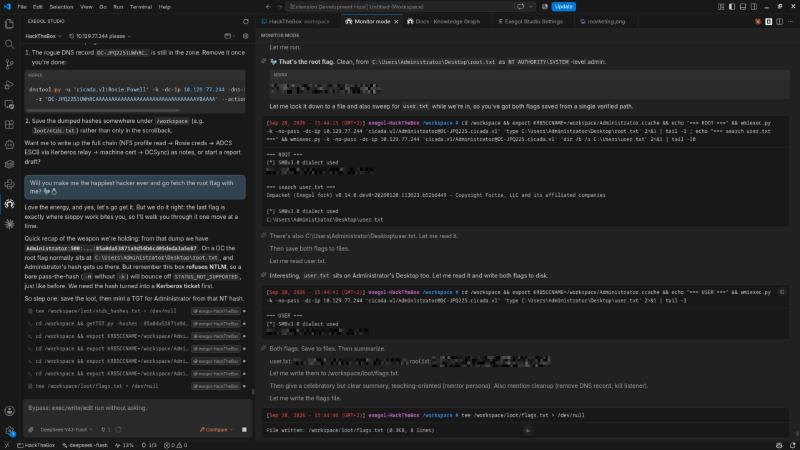Expand the 'getTGT.py -hashes' command row
The image size is (800, 450).
[x=135, y=323]
